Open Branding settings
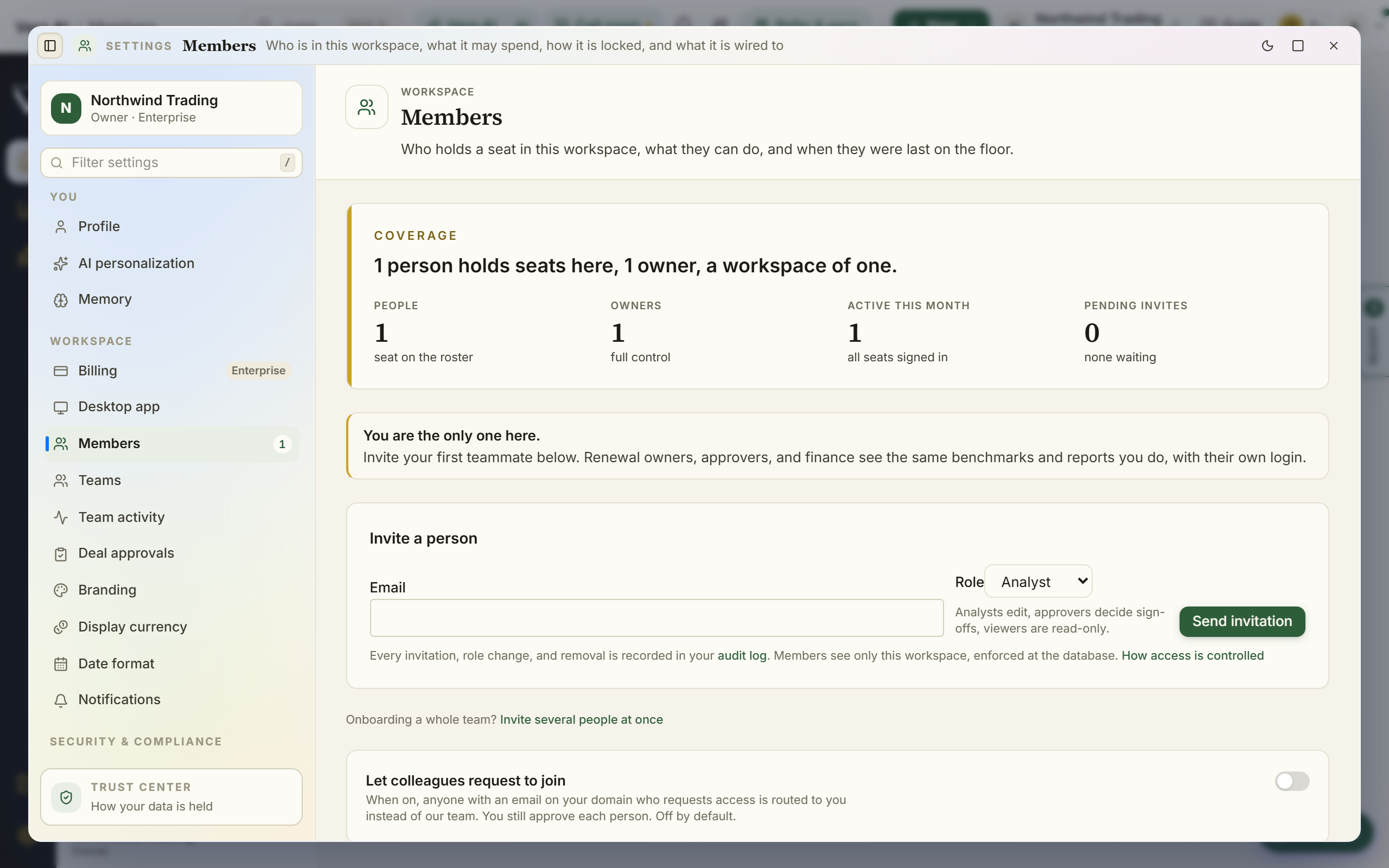 (x=172, y=590)
